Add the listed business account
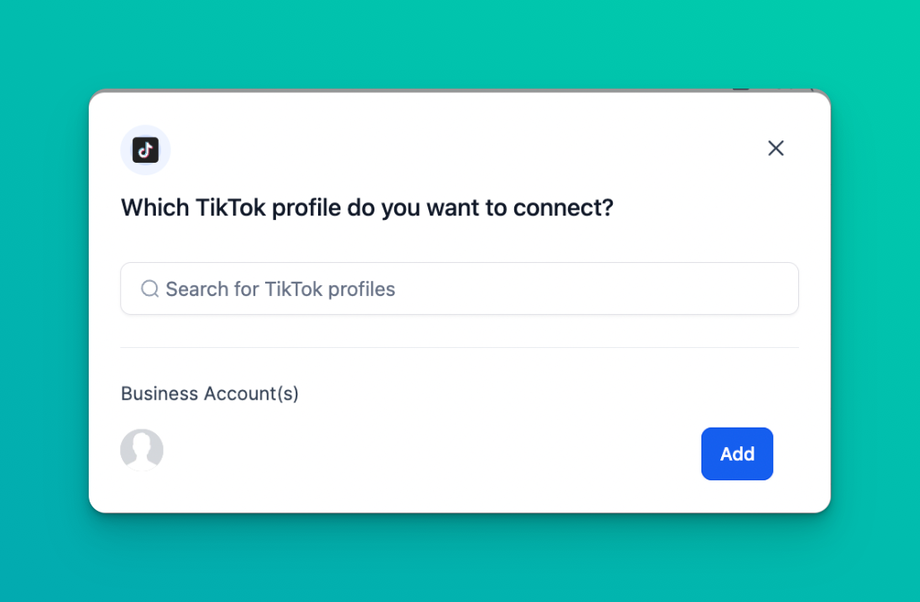Viewport: 920px width, 602px height. (x=737, y=454)
